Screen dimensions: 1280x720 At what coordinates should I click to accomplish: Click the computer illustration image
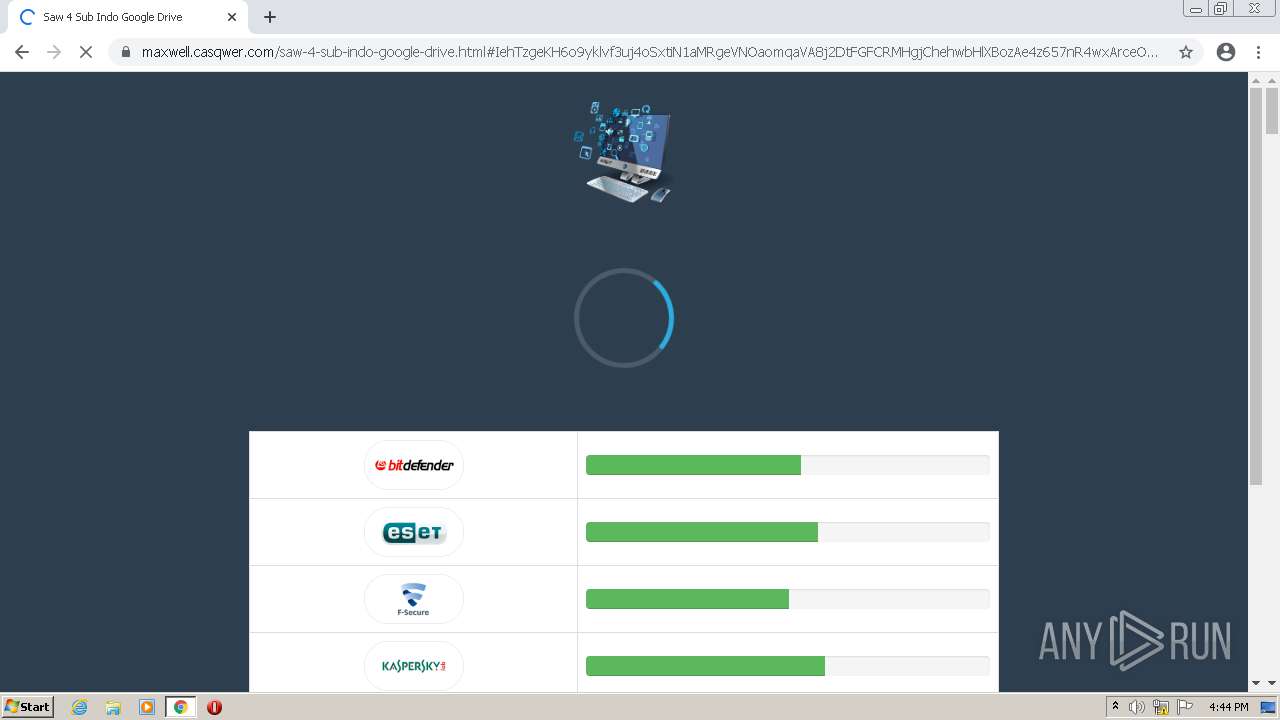[624, 152]
